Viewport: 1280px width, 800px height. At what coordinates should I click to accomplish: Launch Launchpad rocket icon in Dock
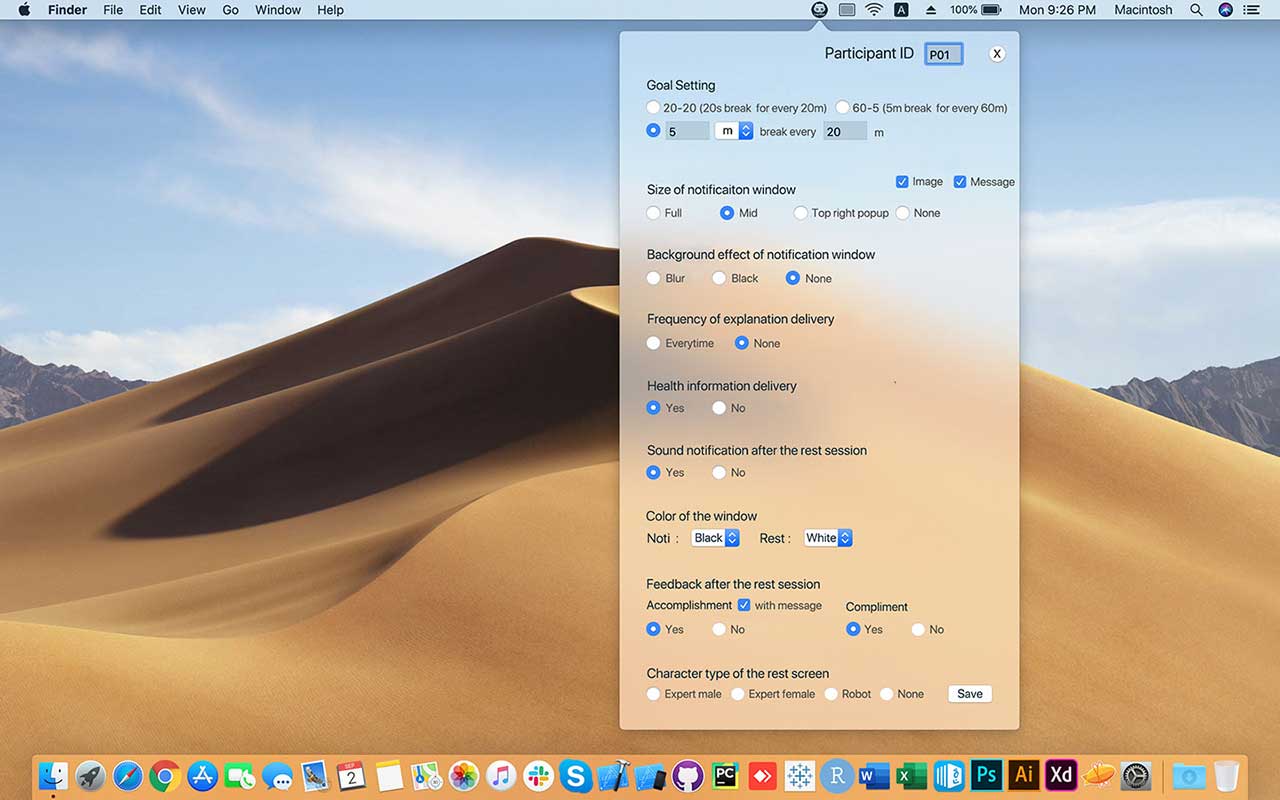coord(91,775)
